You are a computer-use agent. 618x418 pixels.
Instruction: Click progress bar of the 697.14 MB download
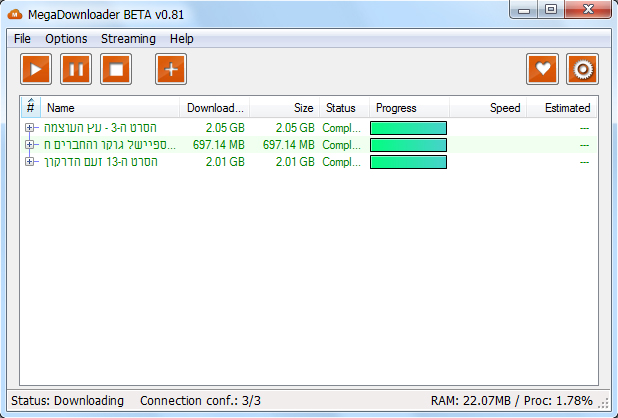pyautogui.click(x=408, y=145)
